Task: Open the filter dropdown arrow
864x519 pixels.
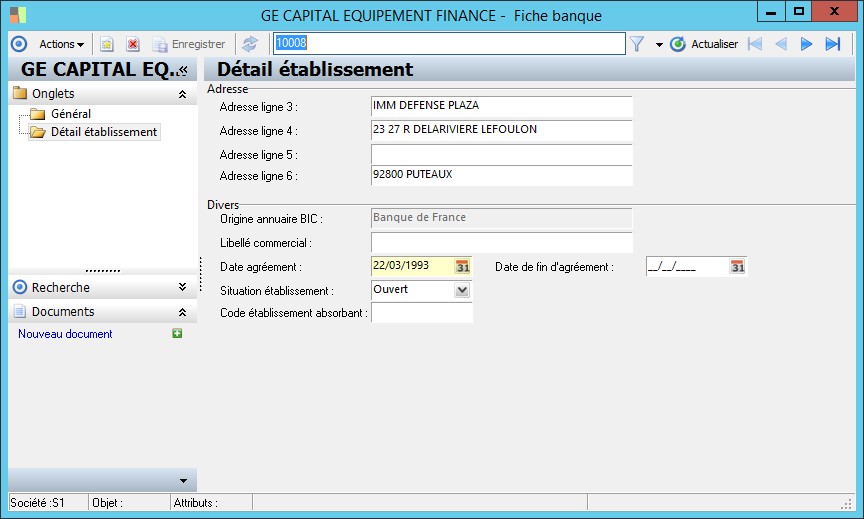Action: pos(659,45)
